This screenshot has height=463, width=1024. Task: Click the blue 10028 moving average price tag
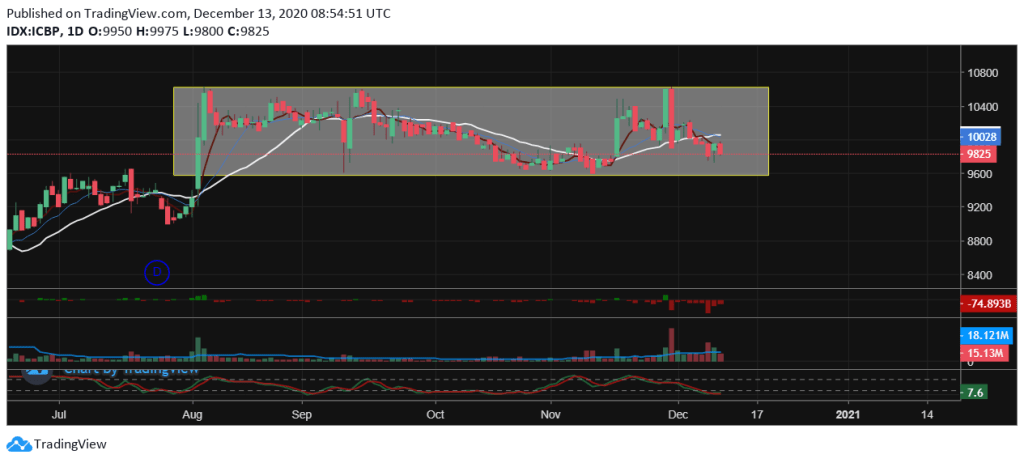coord(984,136)
